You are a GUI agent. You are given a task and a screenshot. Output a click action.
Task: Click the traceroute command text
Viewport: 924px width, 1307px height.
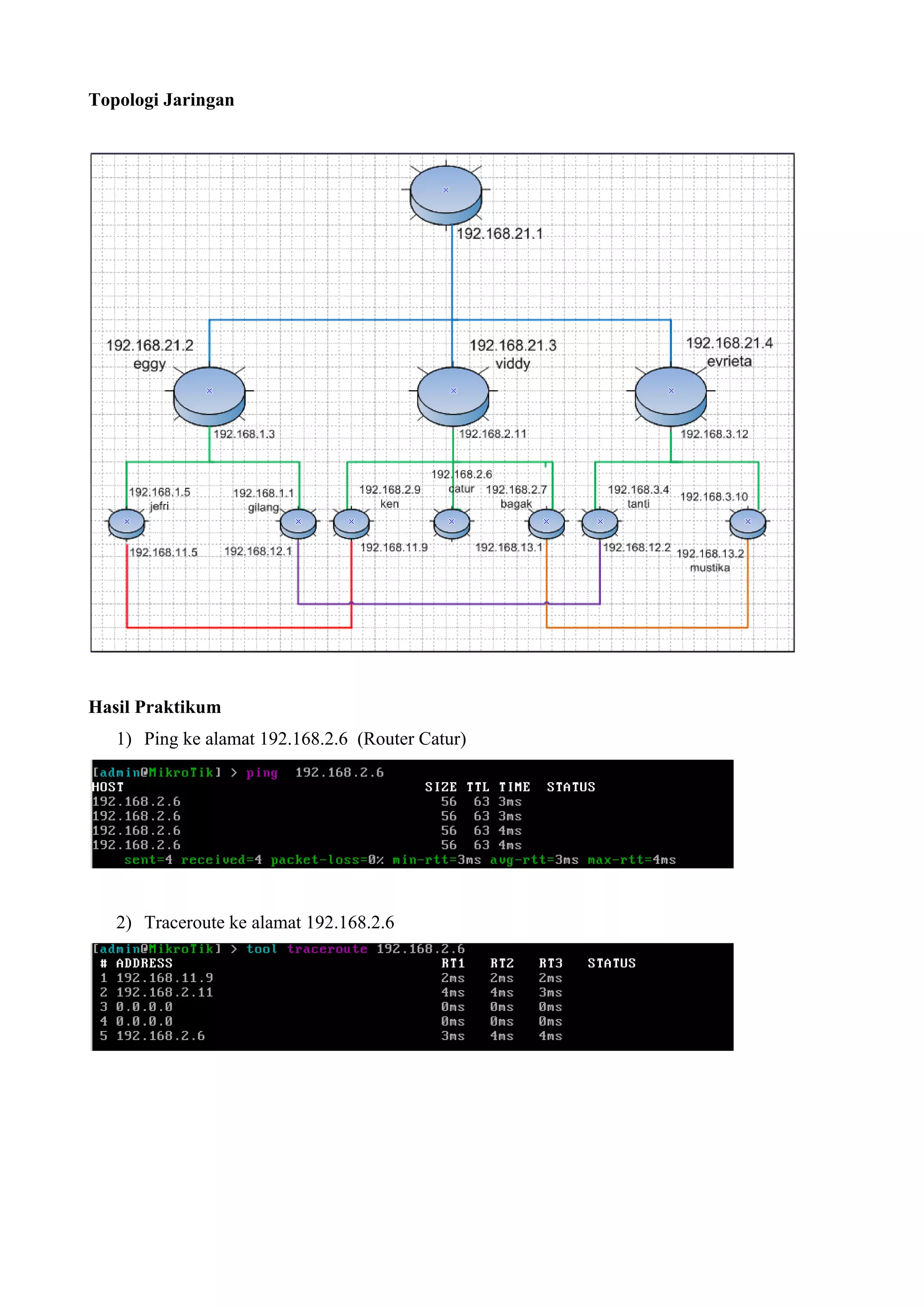(x=327, y=949)
